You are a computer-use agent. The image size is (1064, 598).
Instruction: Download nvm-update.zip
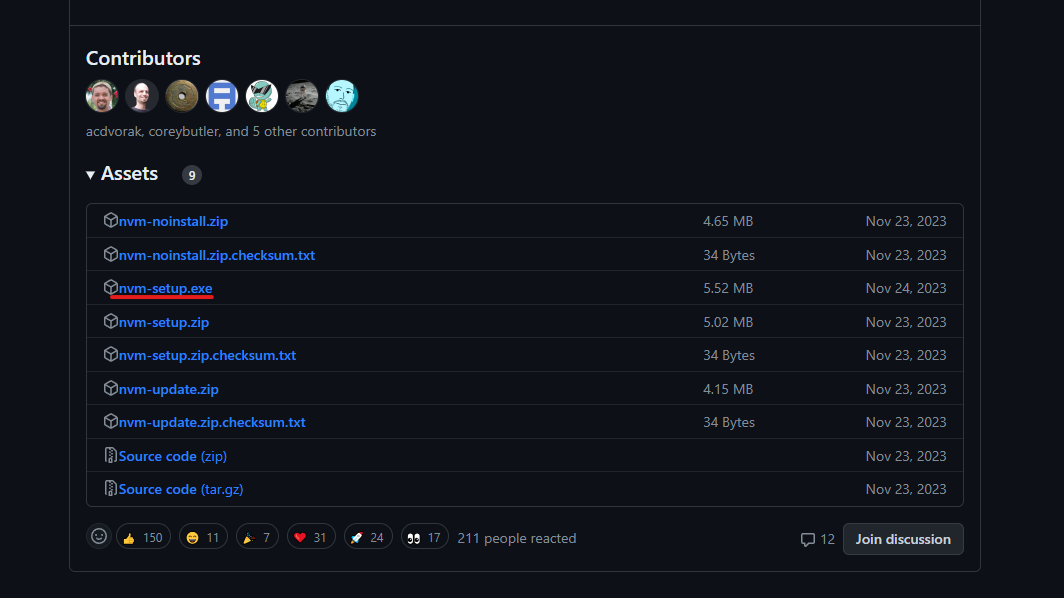[x=168, y=390]
